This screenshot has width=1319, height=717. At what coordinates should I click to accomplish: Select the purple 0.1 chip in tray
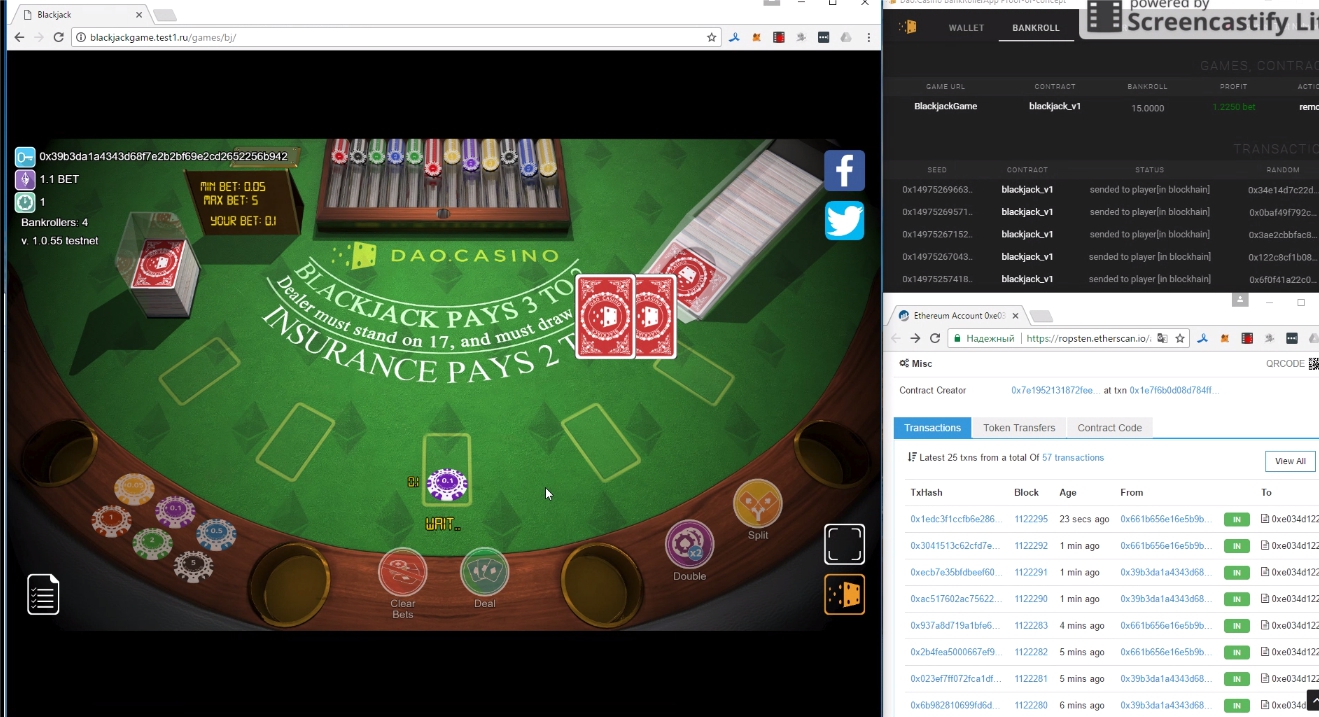(175, 510)
